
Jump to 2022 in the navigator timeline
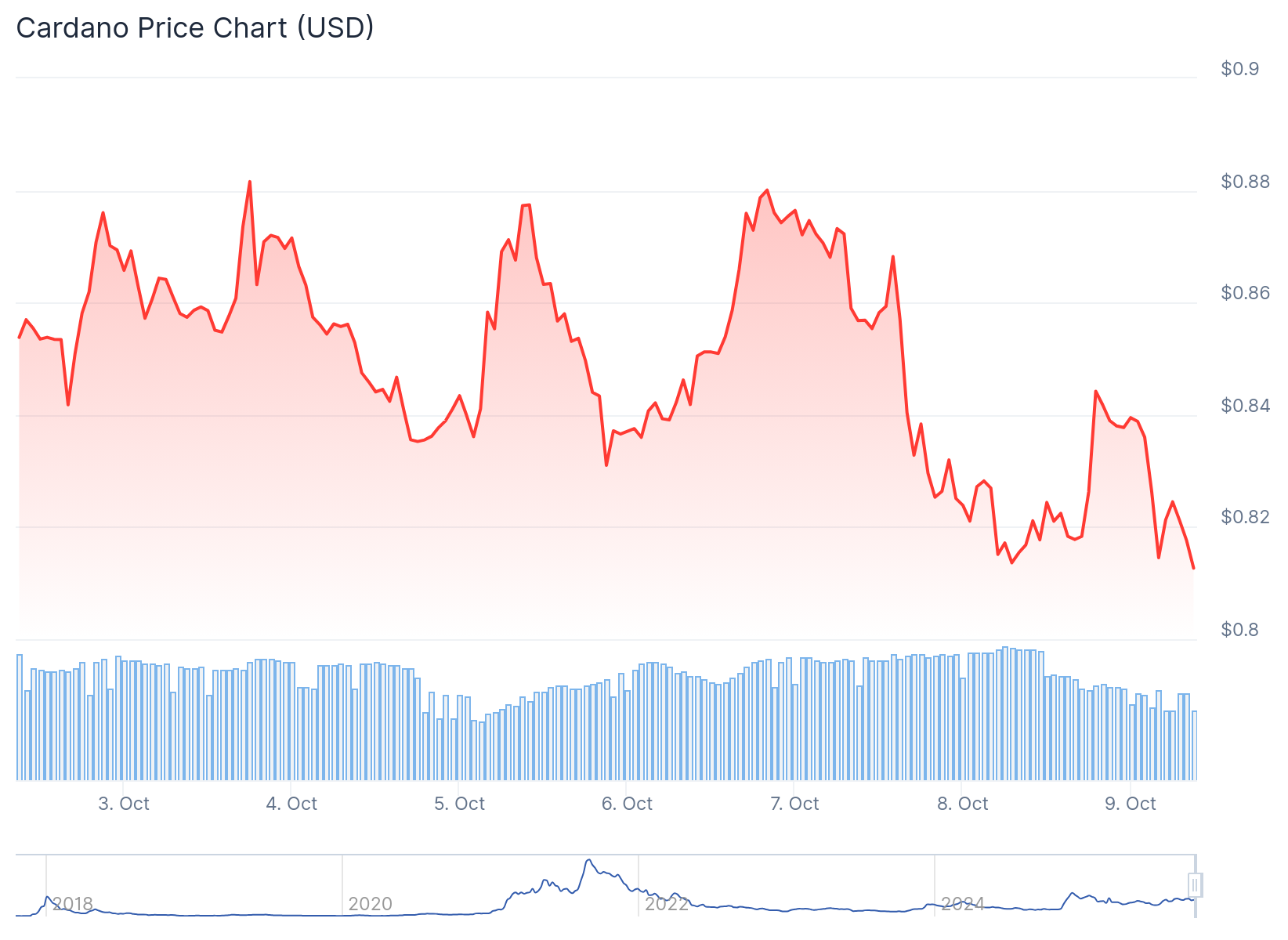666,904
